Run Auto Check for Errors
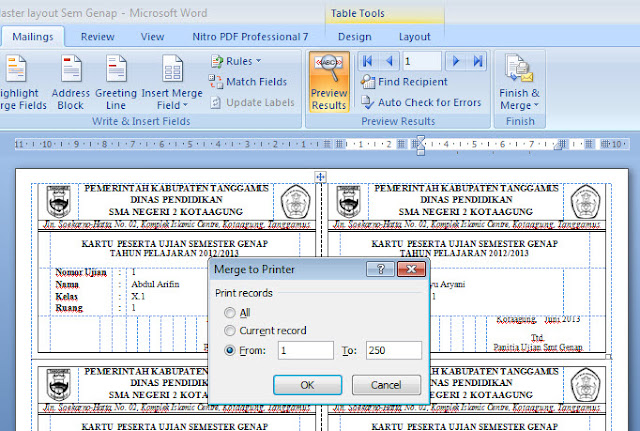Image resolution: width=640 pixels, height=431 pixels. 421,102
